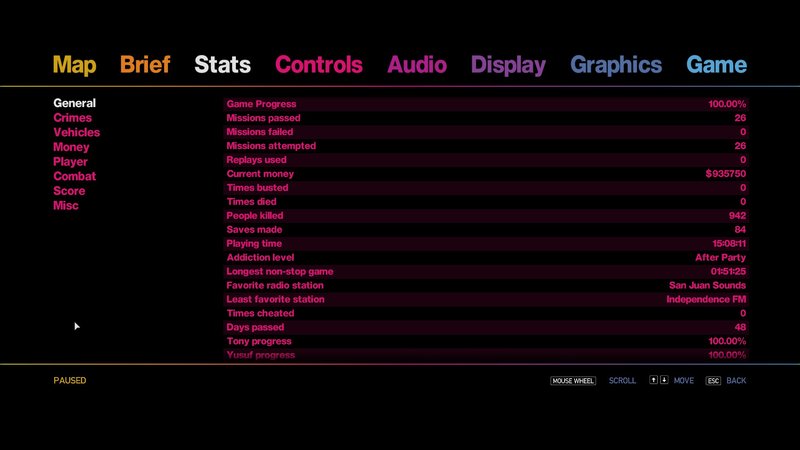Click the 01:51:25 duration value

coord(728,271)
